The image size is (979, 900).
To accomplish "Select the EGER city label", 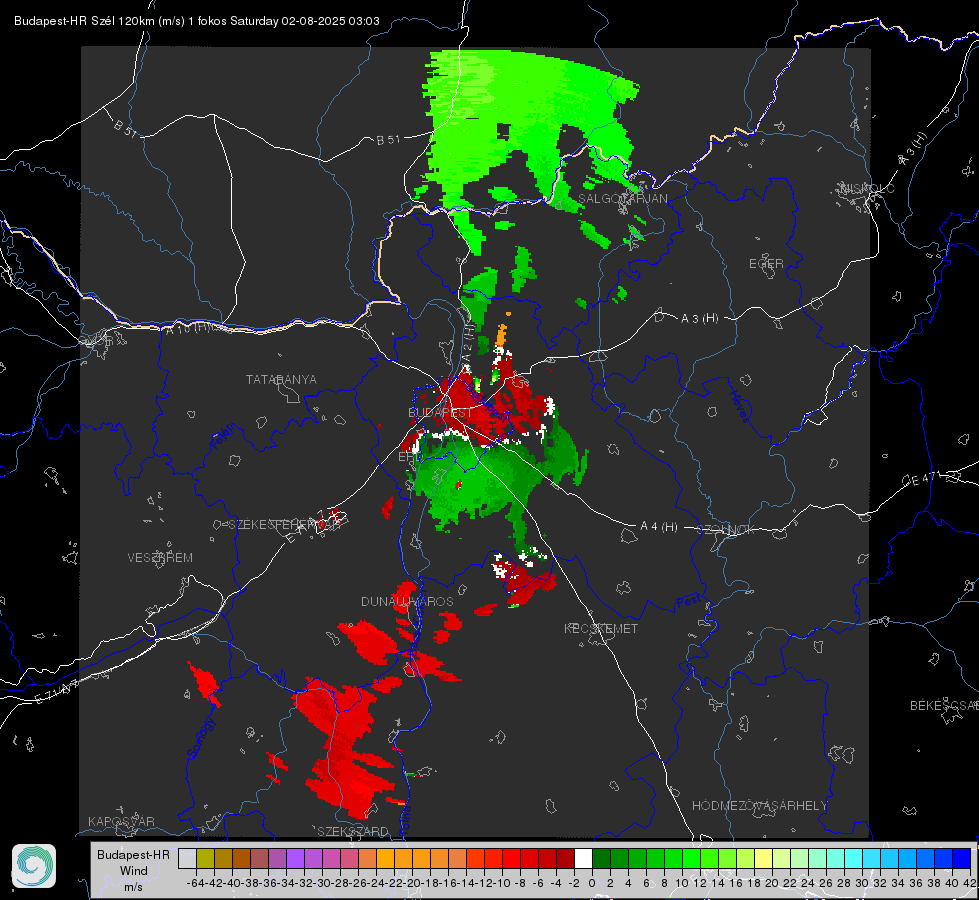I will (x=766, y=264).
